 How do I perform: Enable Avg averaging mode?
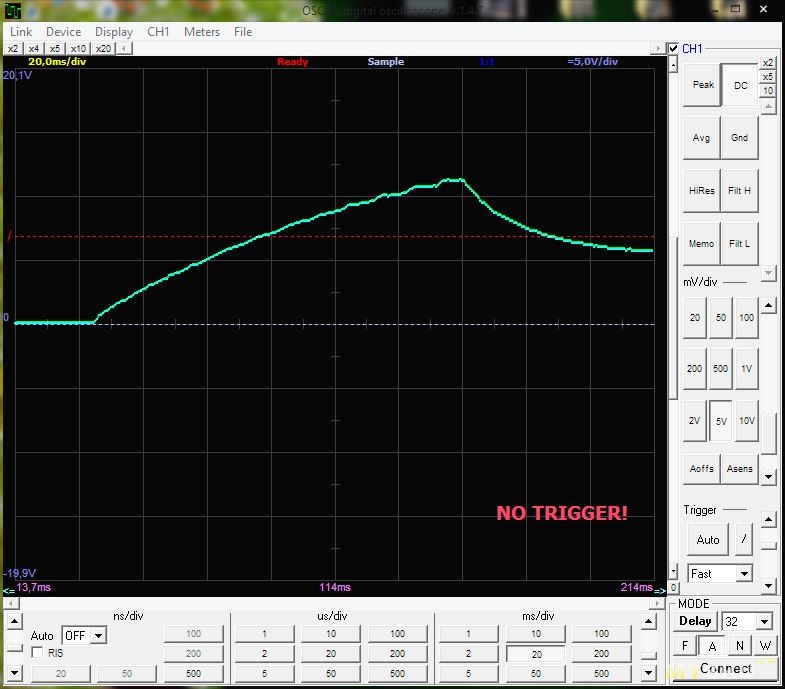(701, 138)
